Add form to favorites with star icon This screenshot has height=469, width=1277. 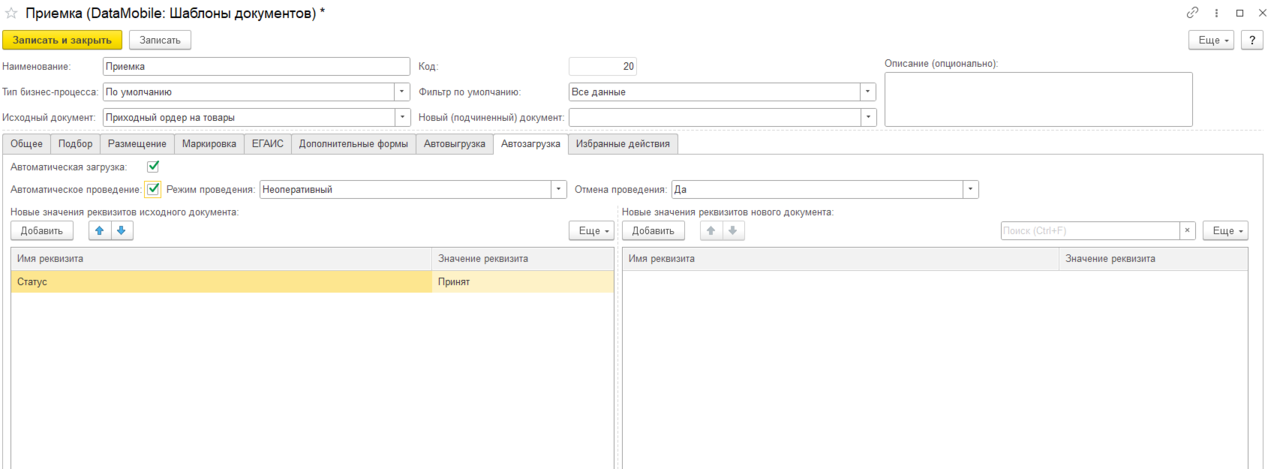(12, 13)
